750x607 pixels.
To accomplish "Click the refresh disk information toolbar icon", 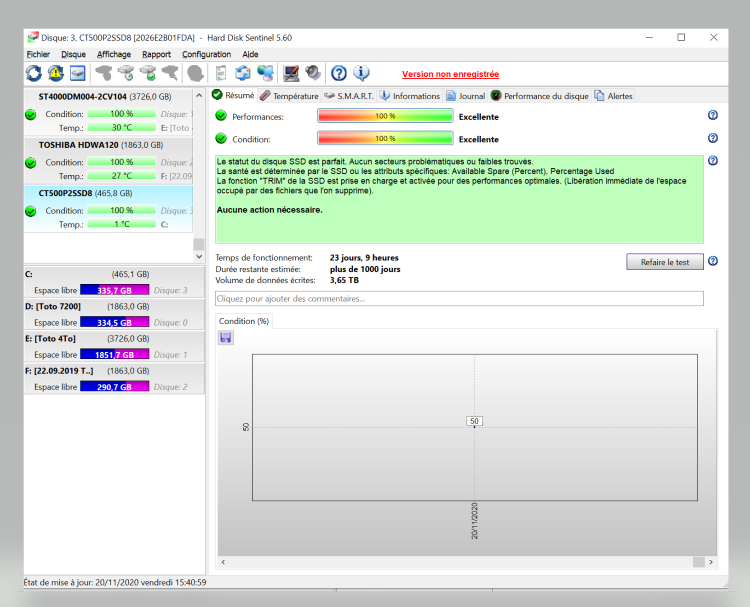I will click(x=34, y=73).
